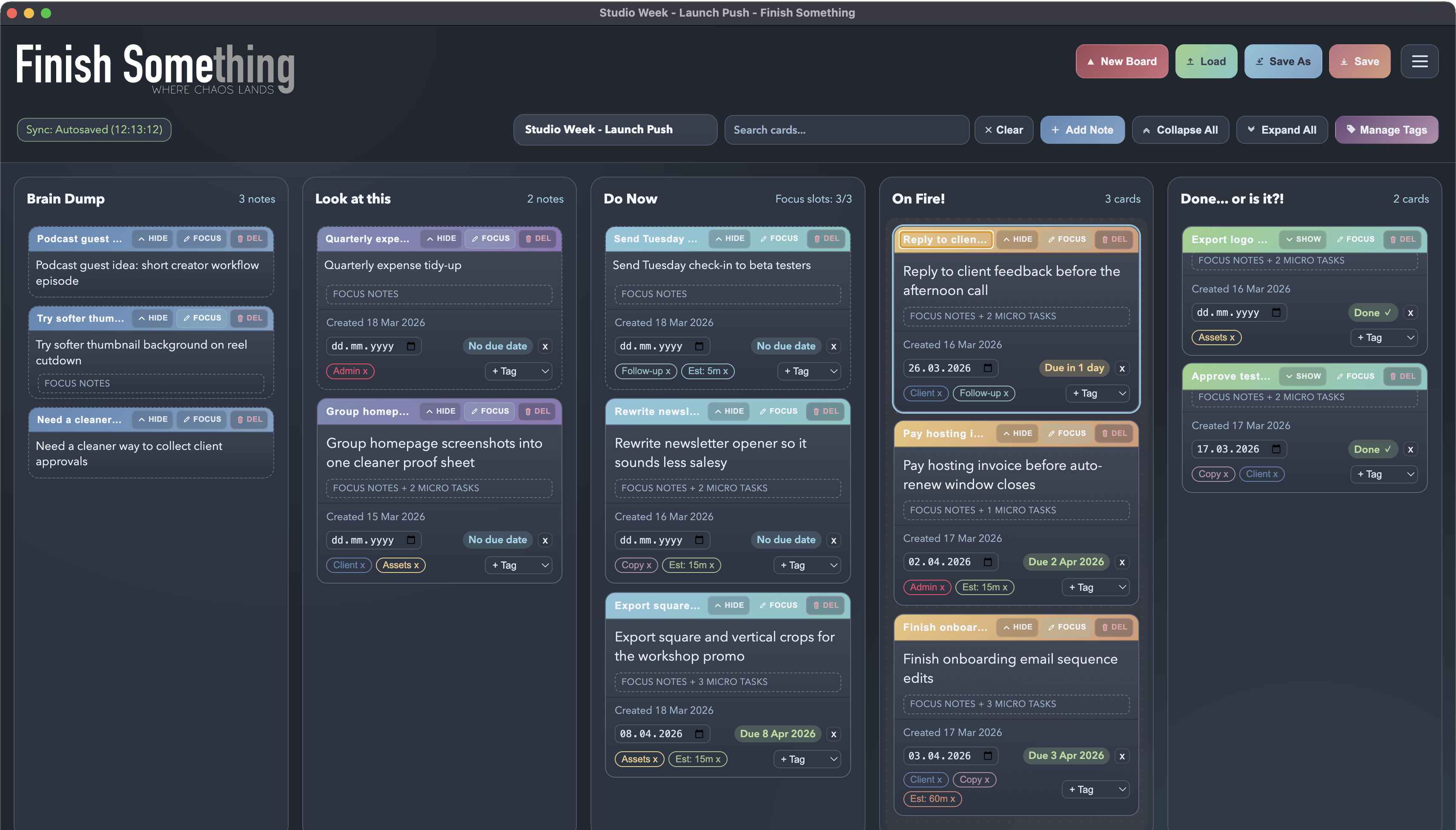Open +Tag dropdown on Send Tuesday card

pyautogui.click(x=809, y=371)
